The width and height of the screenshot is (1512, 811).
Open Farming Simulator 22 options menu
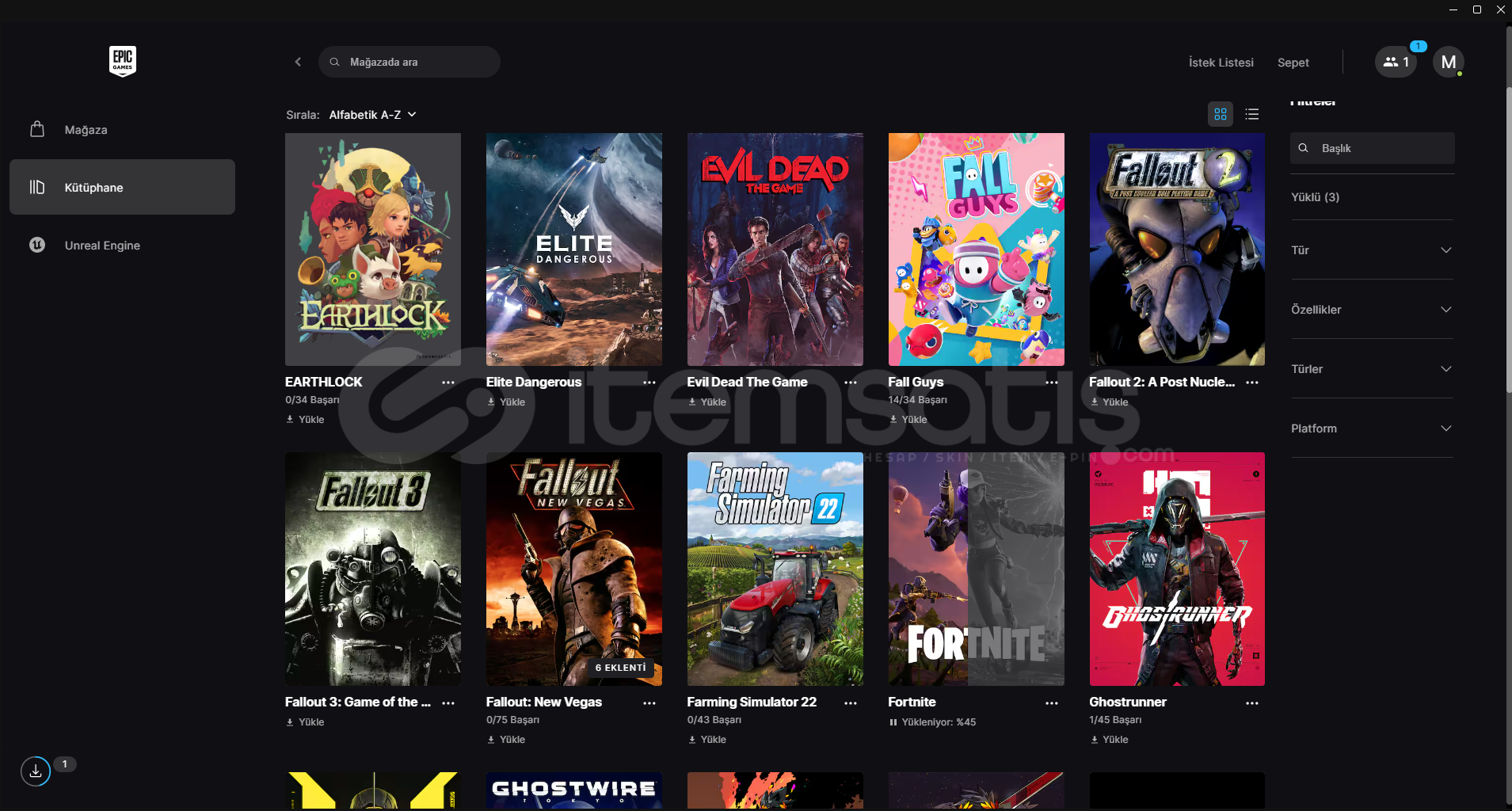tap(851, 703)
